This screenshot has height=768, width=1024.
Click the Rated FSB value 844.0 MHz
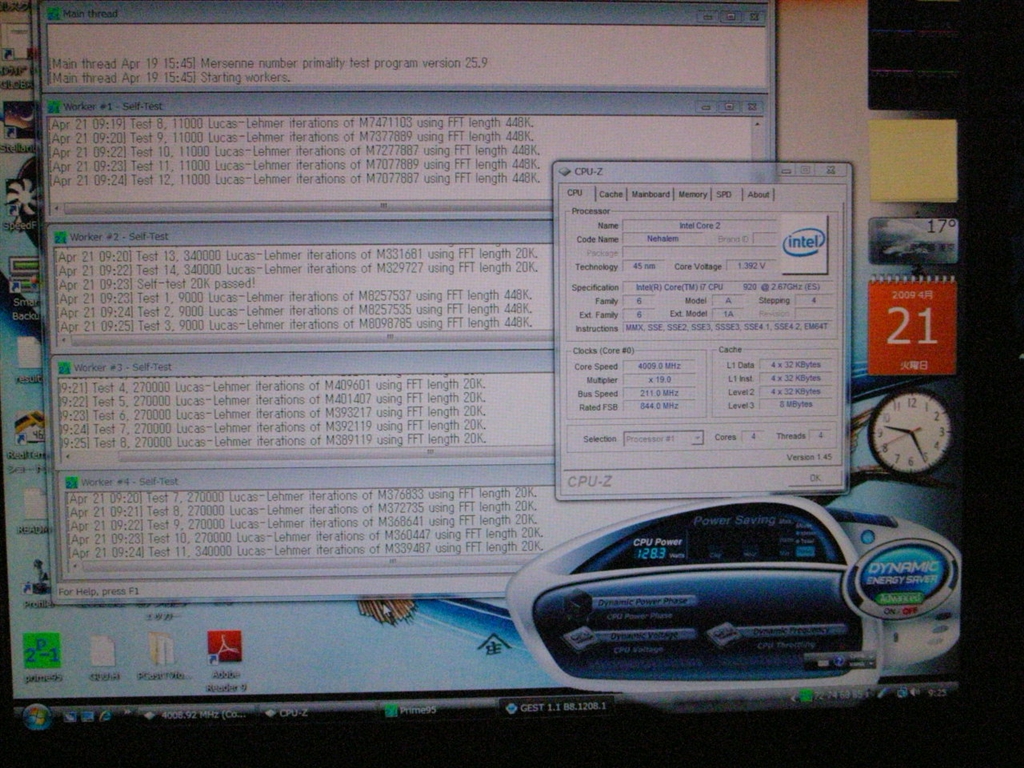[x=659, y=407]
